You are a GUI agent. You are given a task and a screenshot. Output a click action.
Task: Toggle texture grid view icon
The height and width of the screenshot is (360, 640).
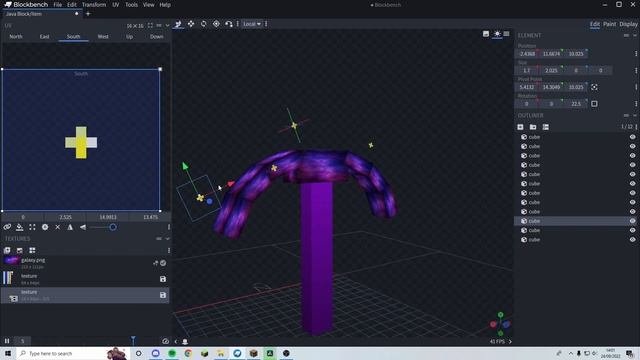click(32, 250)
